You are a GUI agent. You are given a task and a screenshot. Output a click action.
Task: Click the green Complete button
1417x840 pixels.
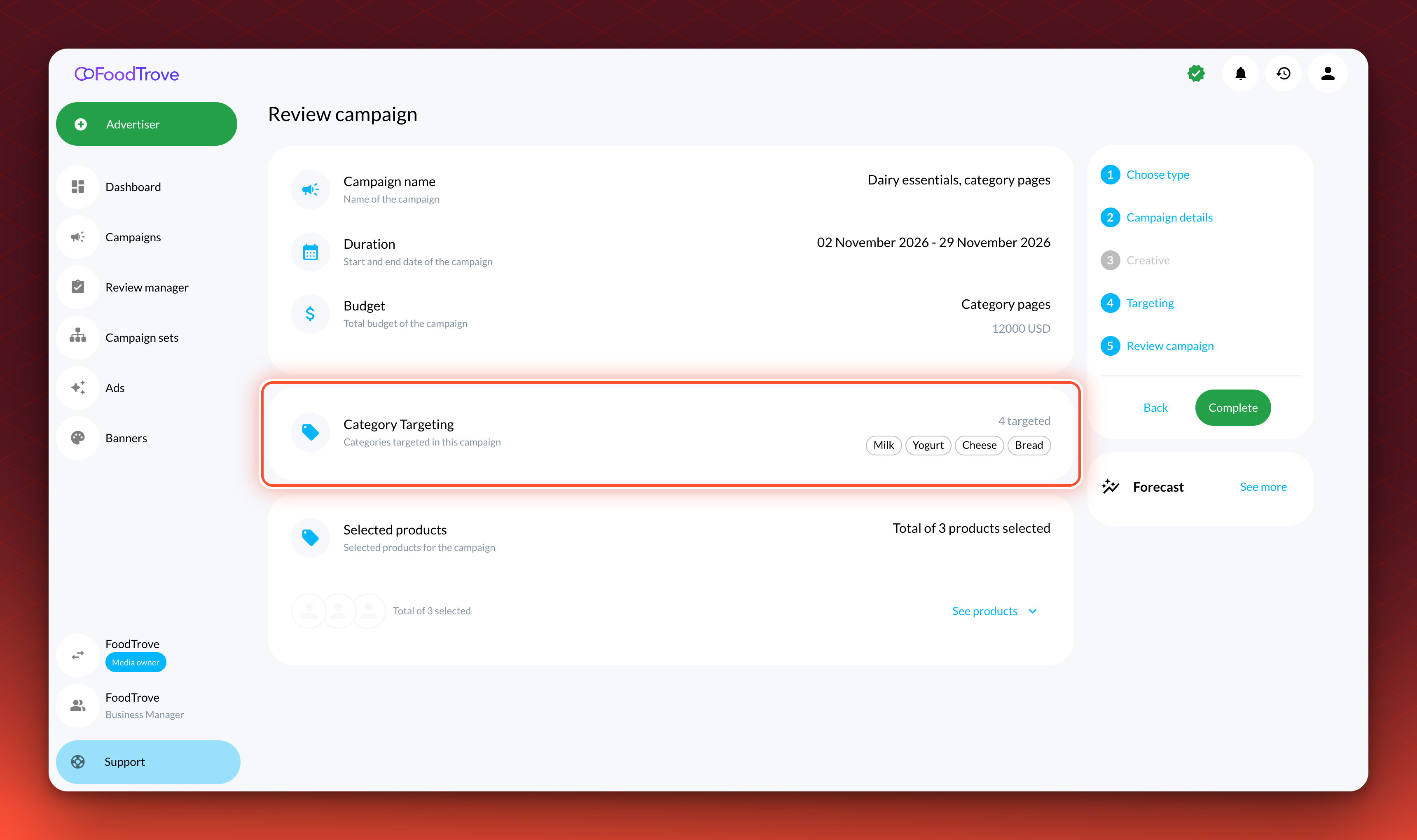point(1233,408)
